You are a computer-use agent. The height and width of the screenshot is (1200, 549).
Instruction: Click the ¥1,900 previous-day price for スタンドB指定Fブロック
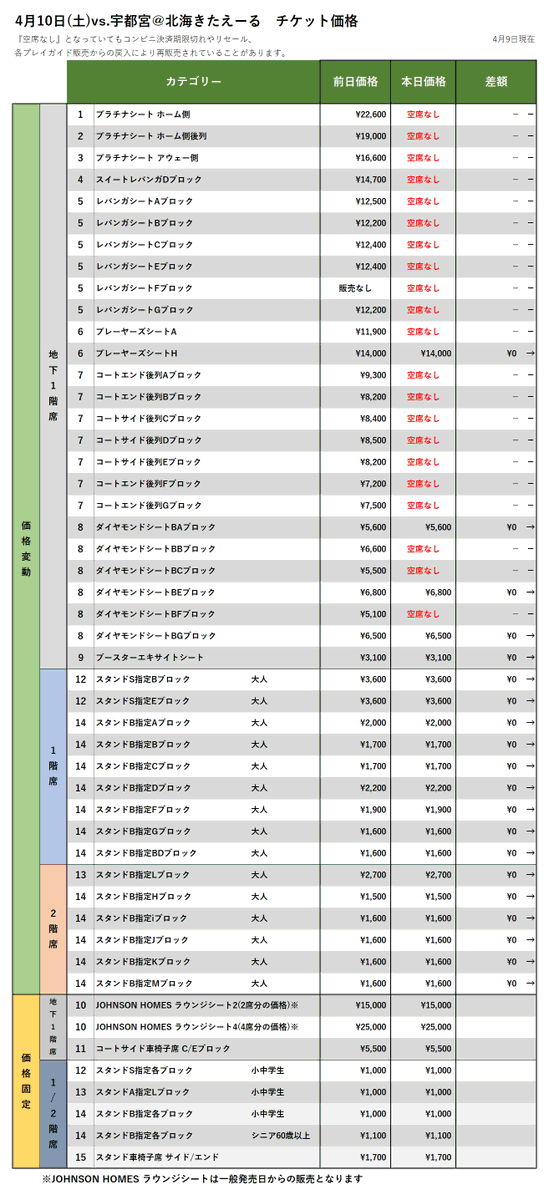click(x=373, y=809)
